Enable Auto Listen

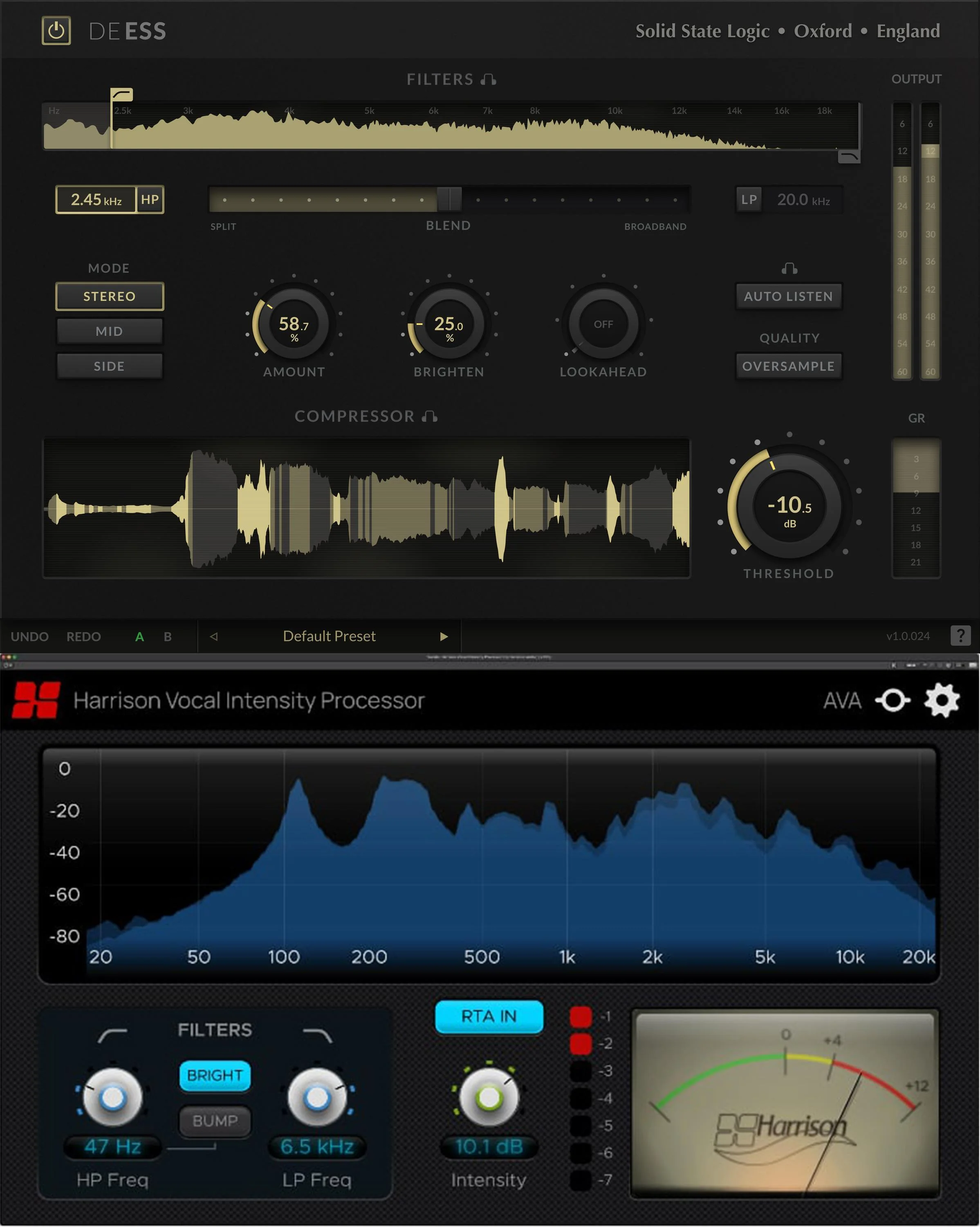point(788,297)
